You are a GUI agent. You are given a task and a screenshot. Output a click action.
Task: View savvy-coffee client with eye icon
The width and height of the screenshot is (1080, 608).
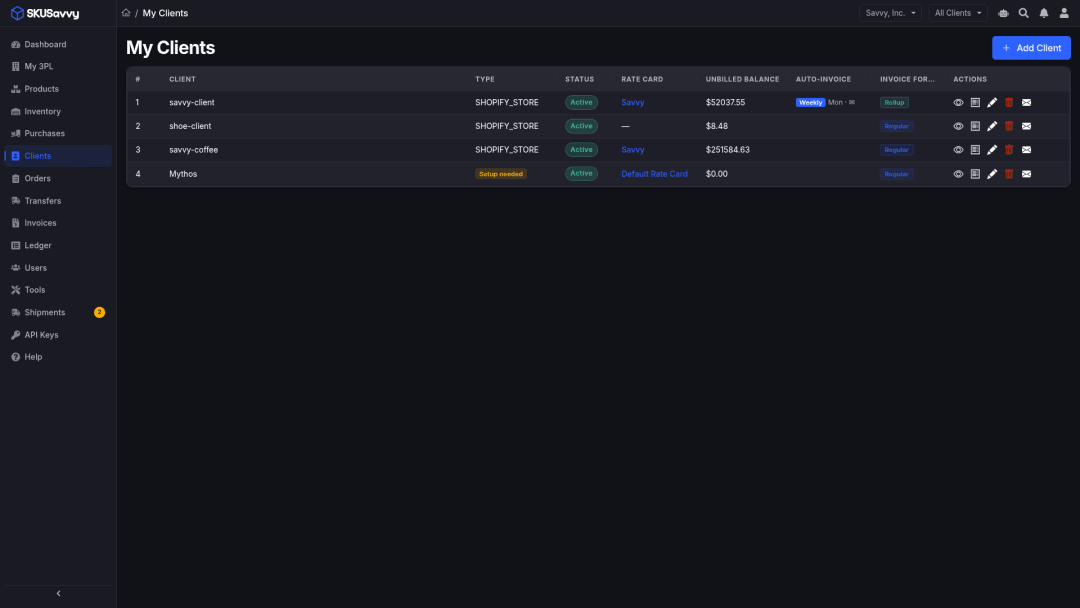click(958, 149)
